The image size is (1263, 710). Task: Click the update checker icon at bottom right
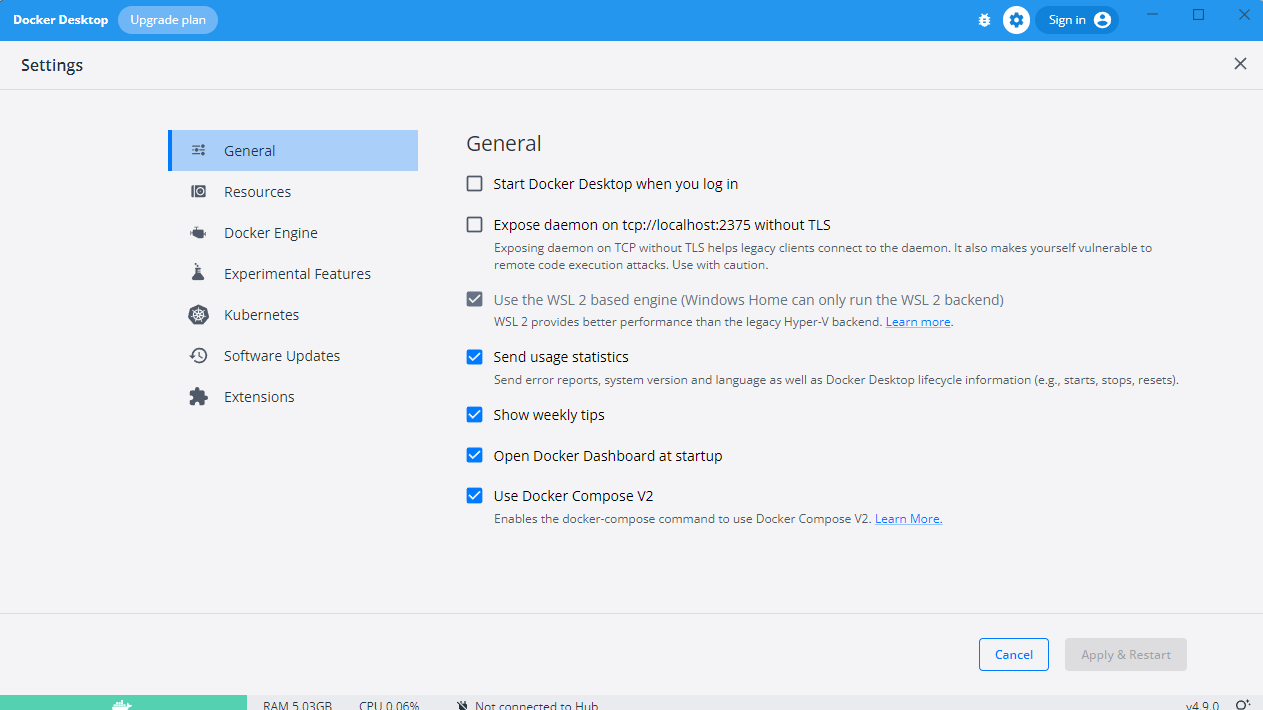point(1245,703)
